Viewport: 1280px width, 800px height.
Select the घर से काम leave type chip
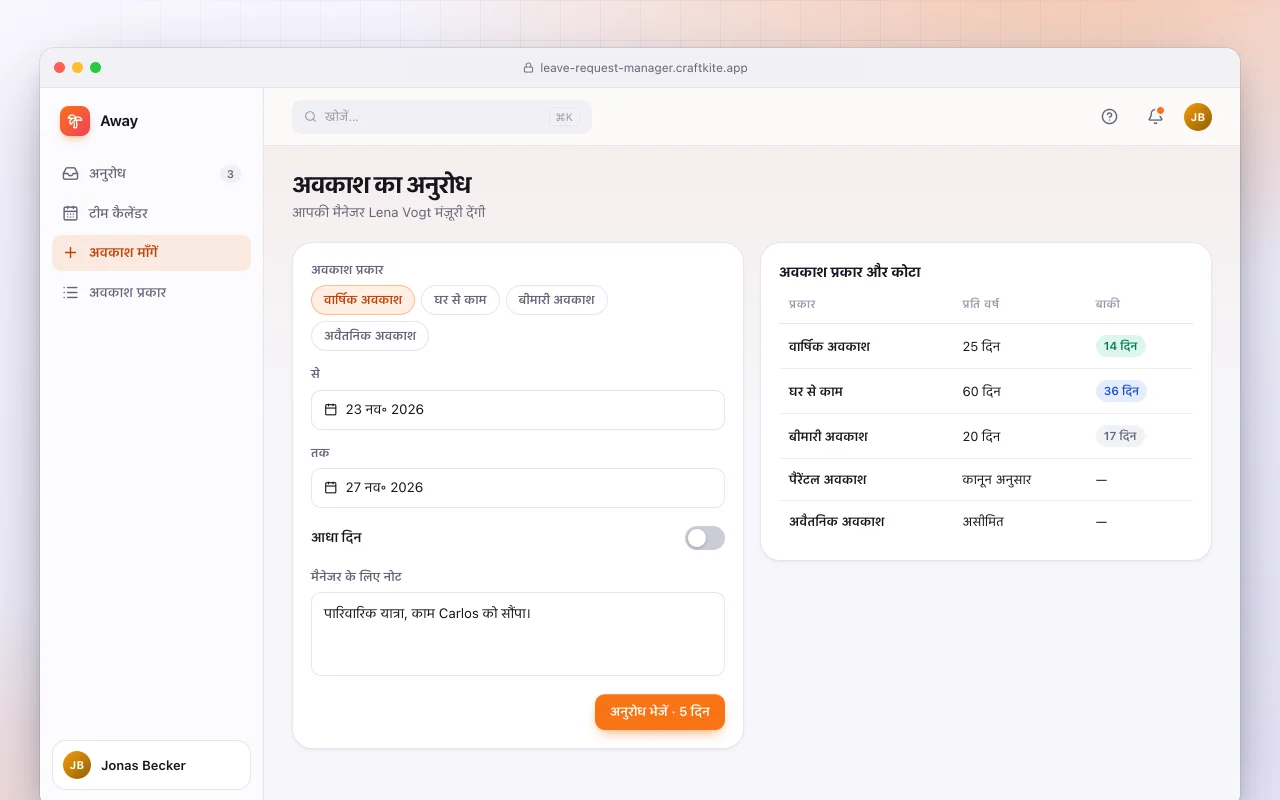coord(460,300)
